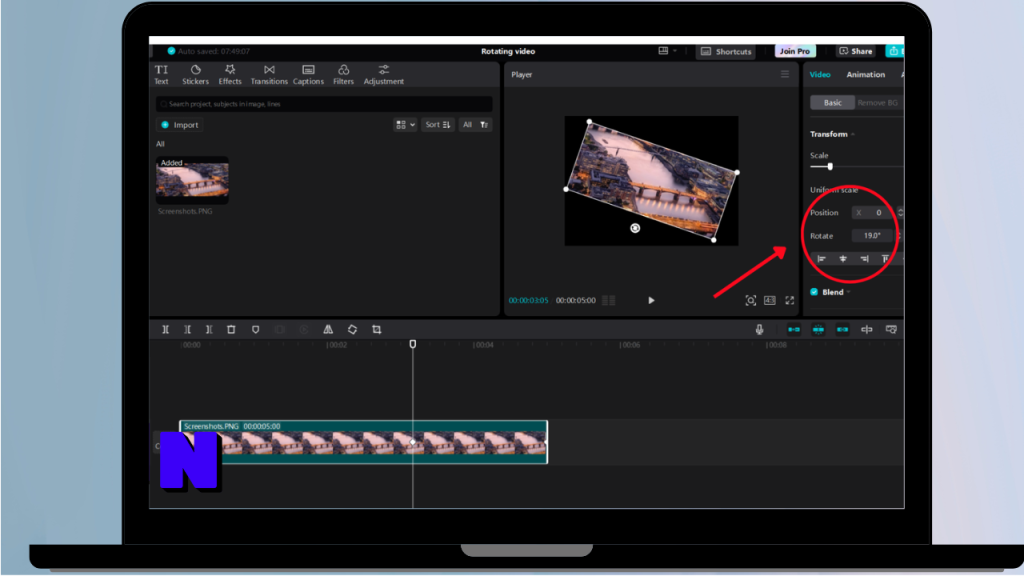The height and width of the screenshot is (576, 1024).
Task: Open the aspect ratio icon in Player
Action: 770,300
